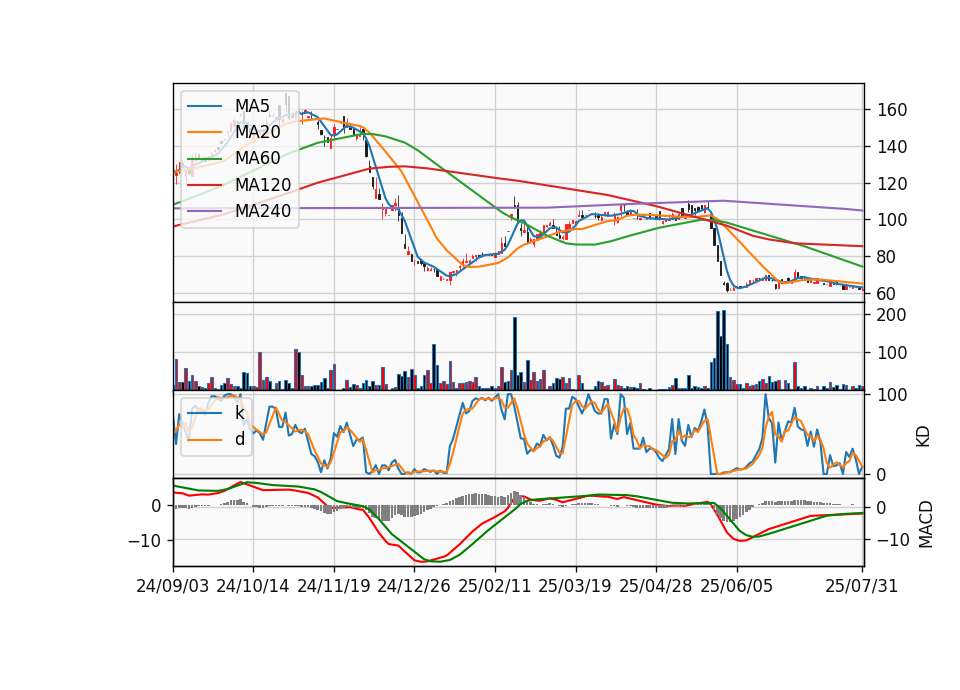Click the 24/10/14 date tick label
This screenshot has width=960, height=690.
pyautogui.click(x=253, y=586)
